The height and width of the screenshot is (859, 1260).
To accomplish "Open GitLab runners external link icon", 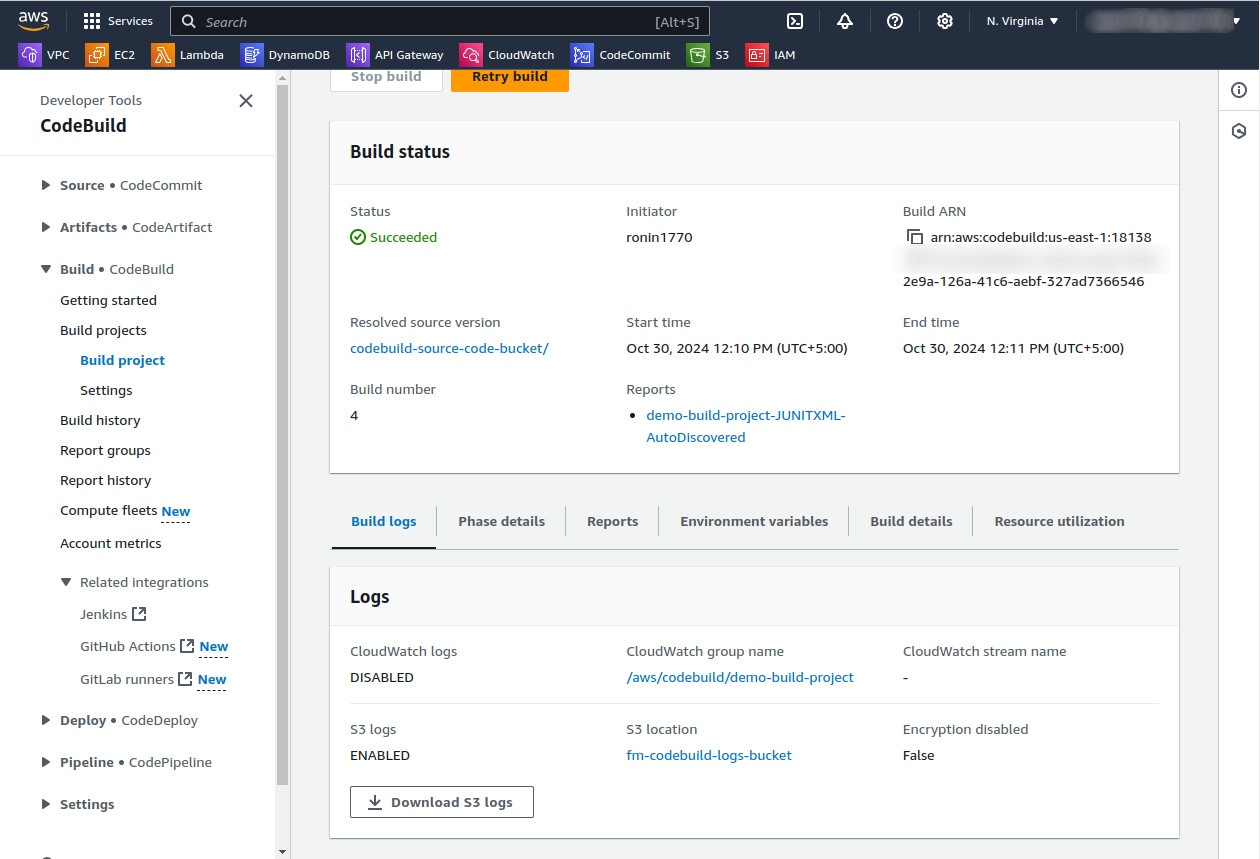I will click(185, 679).
